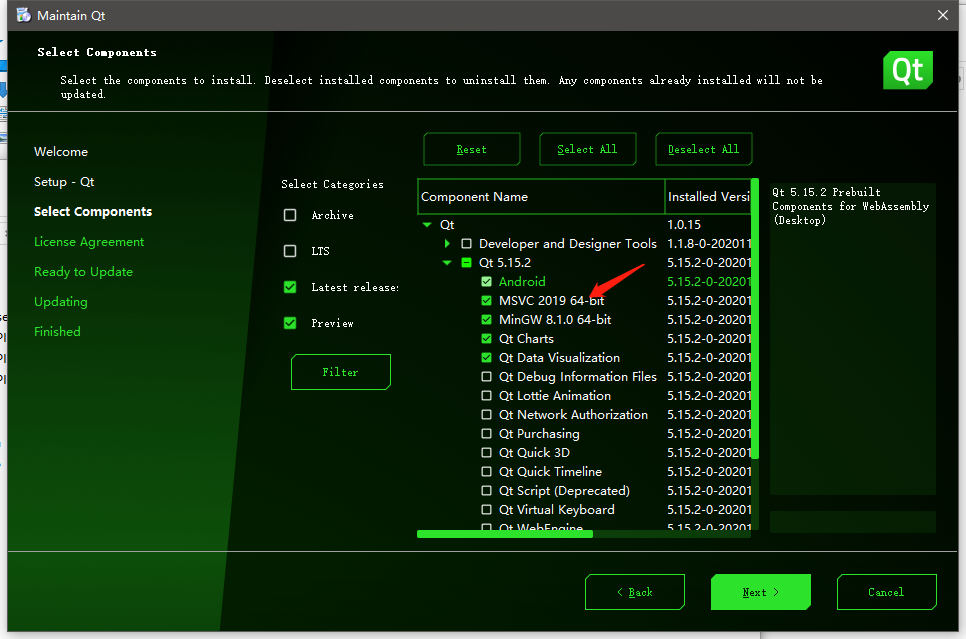Check the Qt Lottie Animation component

(x=487, y=396)
